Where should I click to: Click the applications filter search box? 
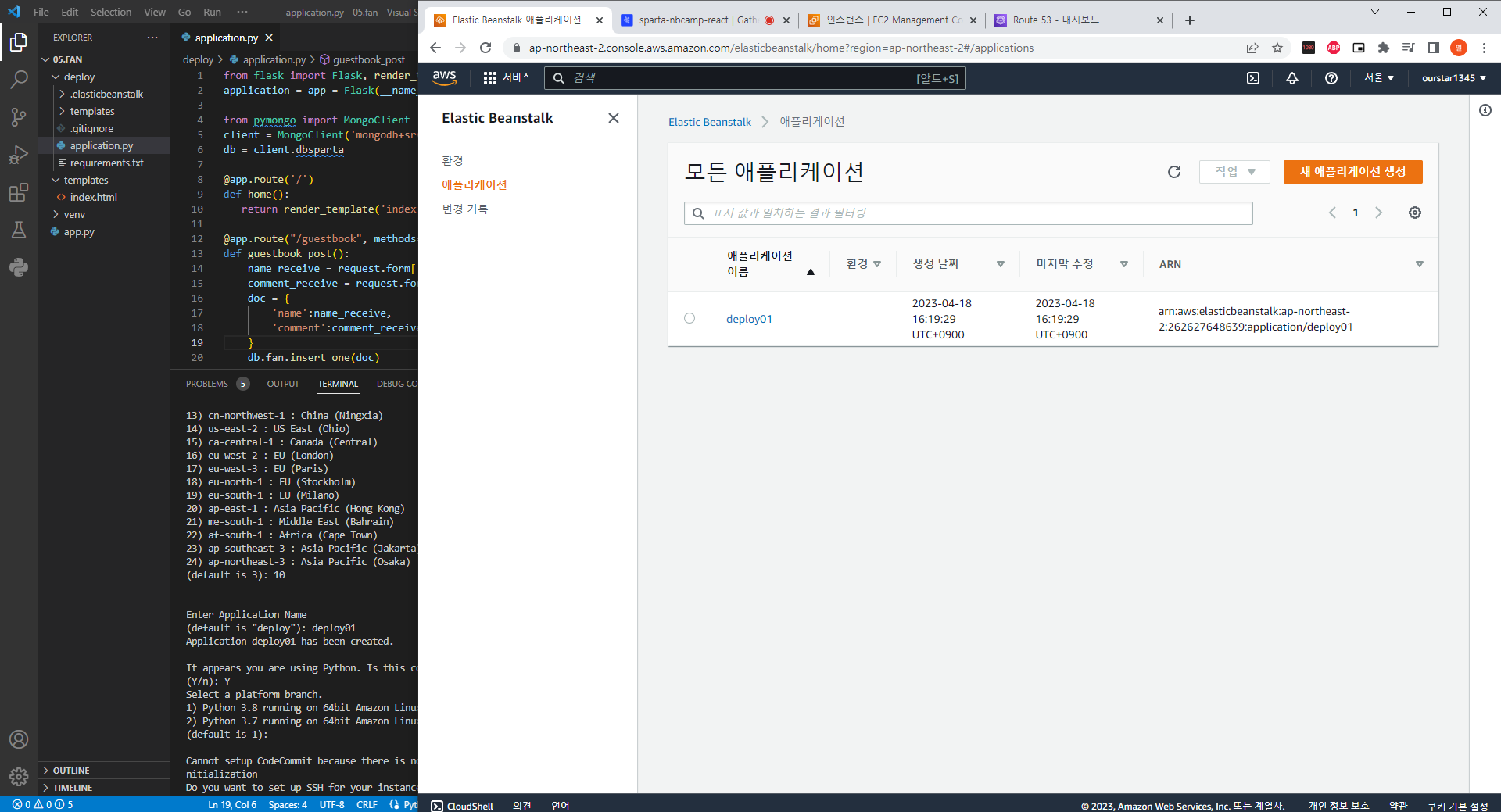[968, 213]
